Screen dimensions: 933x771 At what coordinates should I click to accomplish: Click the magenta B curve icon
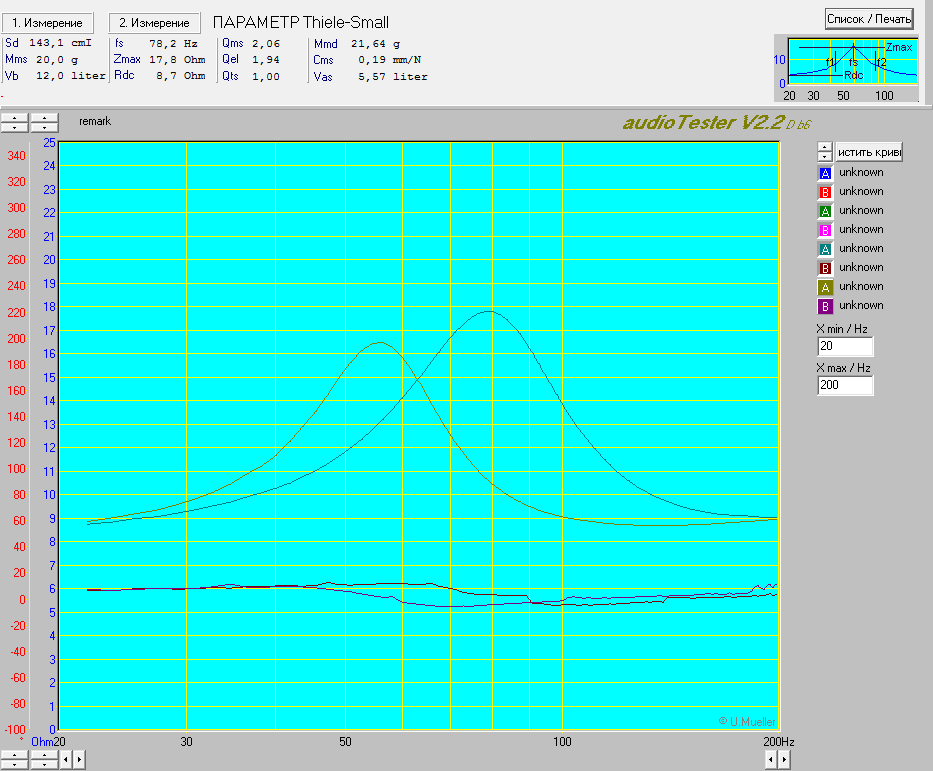pos(825,230)
